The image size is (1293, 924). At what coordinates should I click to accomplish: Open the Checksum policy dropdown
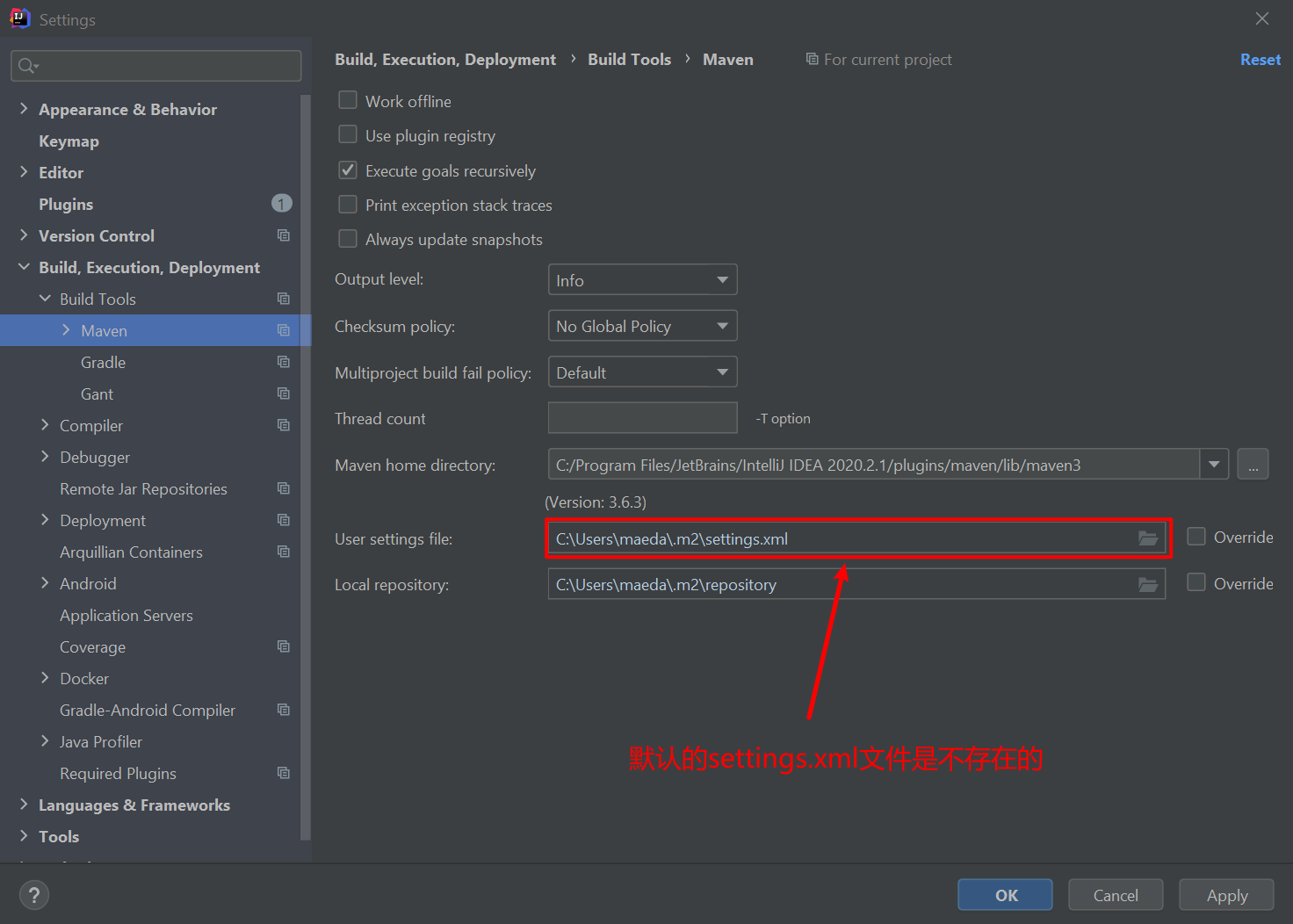(x=642, y=326)
